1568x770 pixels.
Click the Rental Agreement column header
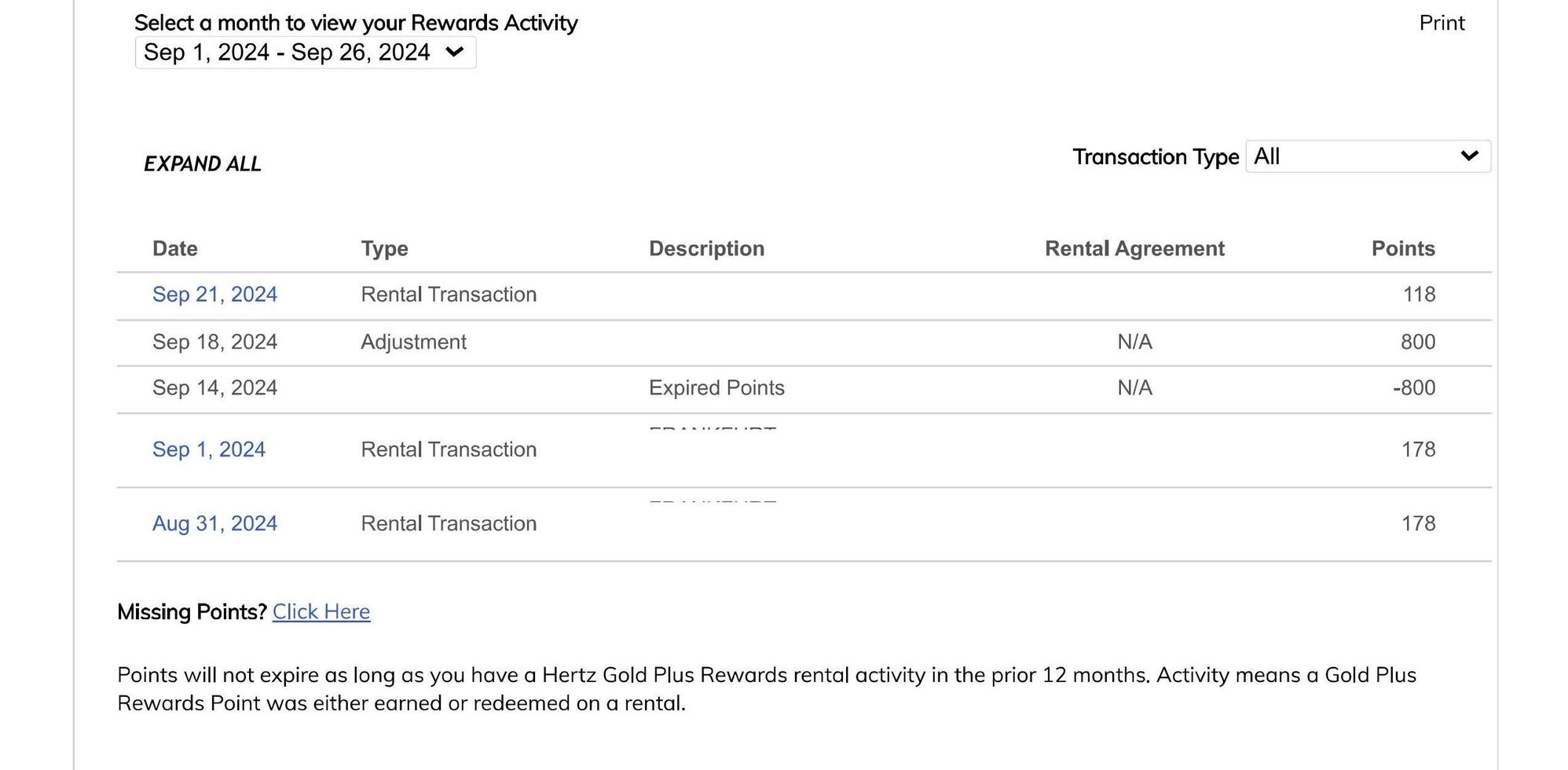[1134, 248]
